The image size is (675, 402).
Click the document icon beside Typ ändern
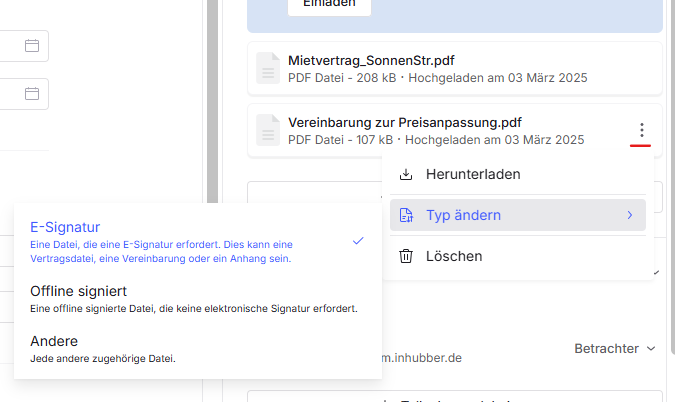[x=406, y=215]
